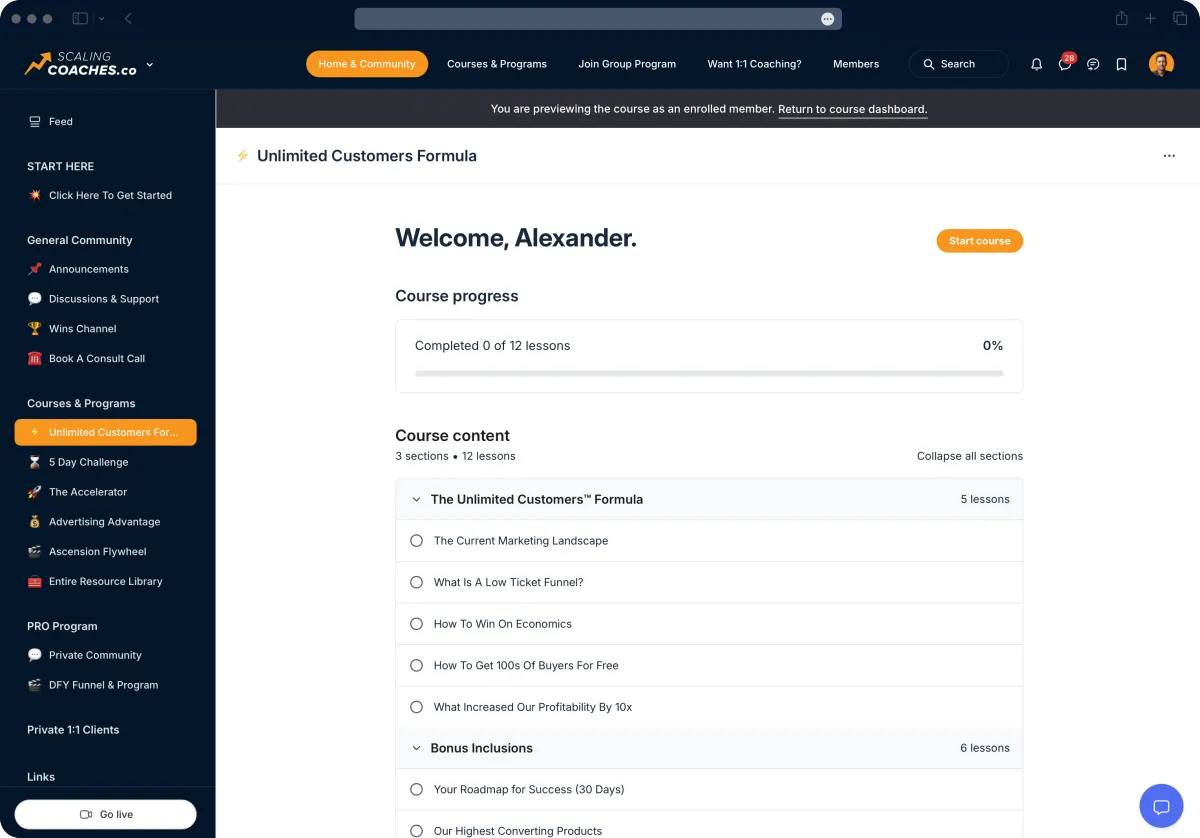The height and width of the screenshot is (838, 1200).
Task: Mark Your Roadmap for Success lesson complete
Action: (417, 789)
